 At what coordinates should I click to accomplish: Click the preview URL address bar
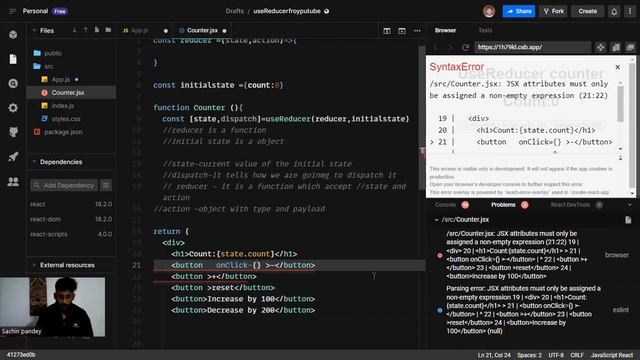532,47
